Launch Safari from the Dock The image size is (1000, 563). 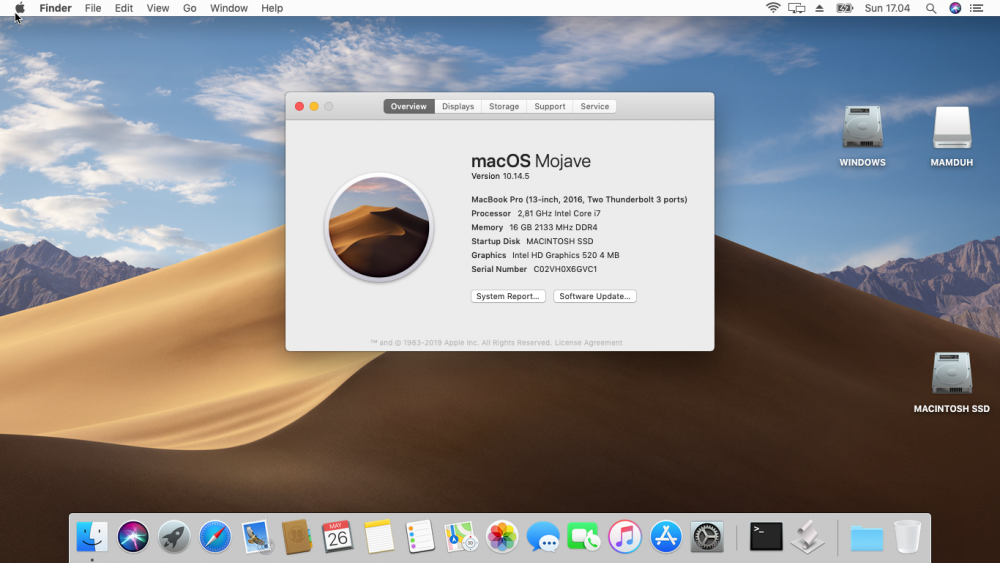coord(215,537)
